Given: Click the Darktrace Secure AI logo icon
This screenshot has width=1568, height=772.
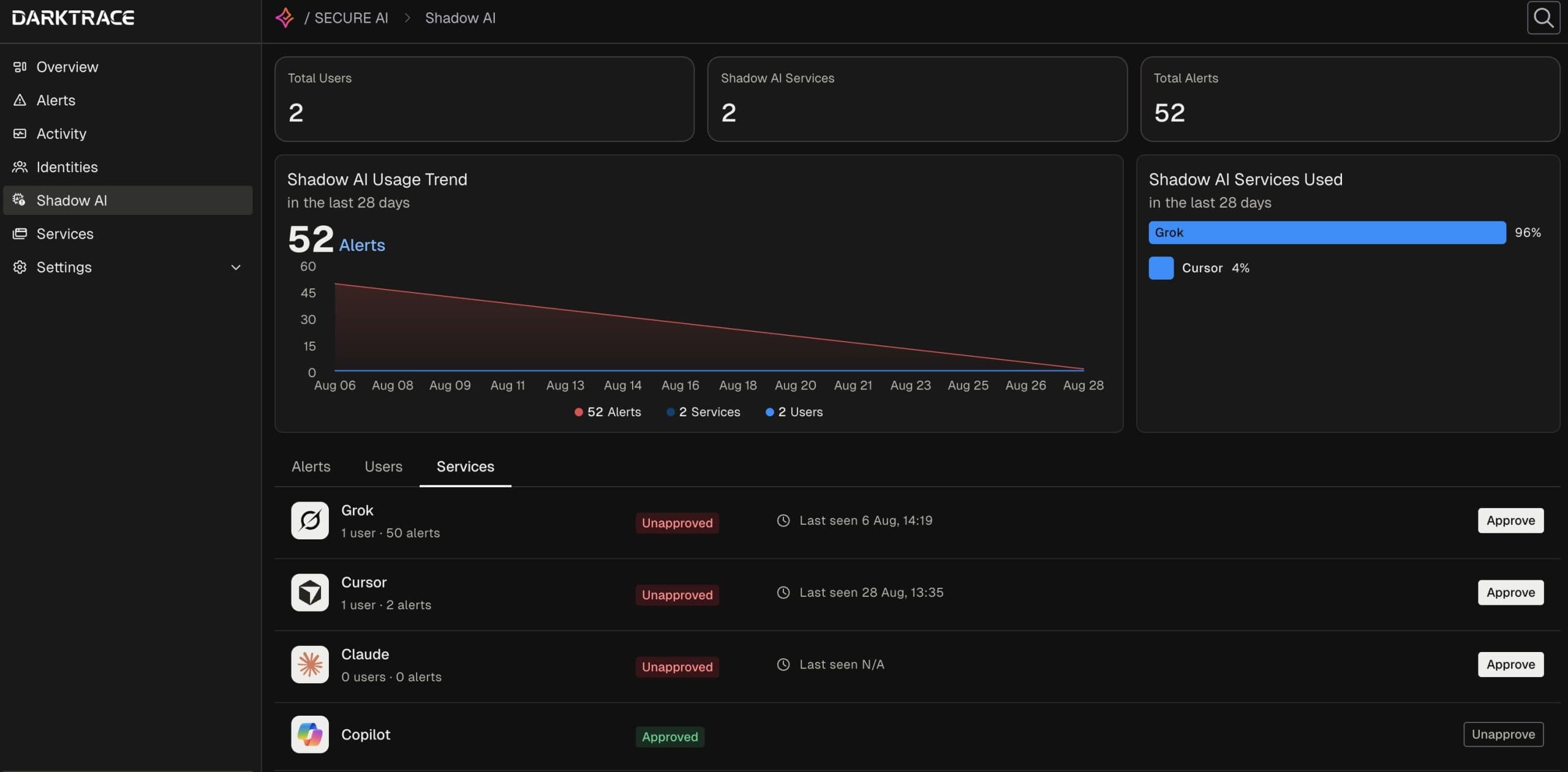Looking at the screenshot, I should [284, 18].
